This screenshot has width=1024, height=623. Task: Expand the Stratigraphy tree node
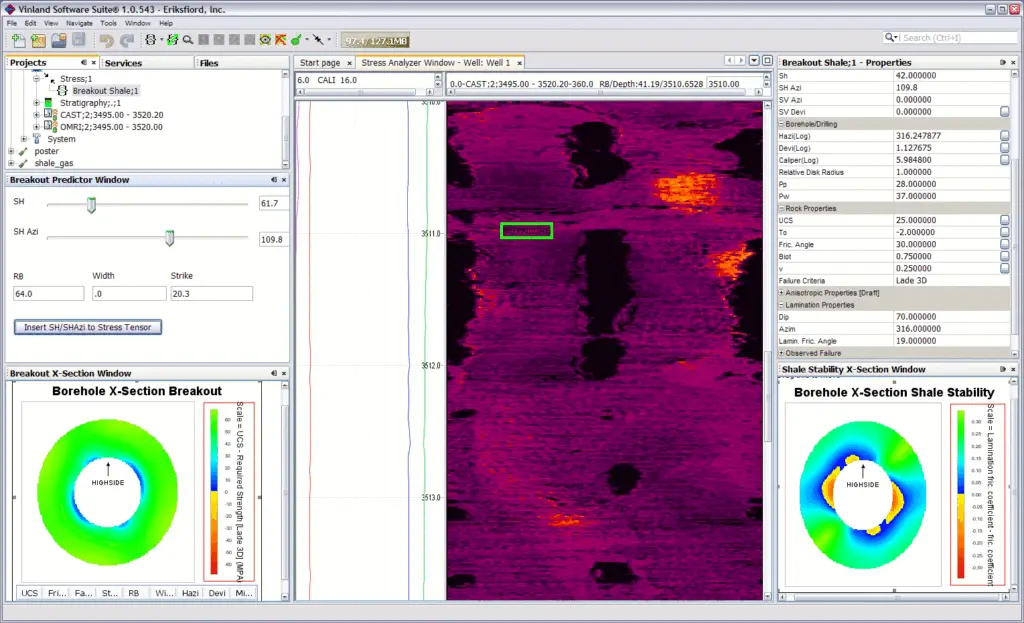(x=37, y=102)
